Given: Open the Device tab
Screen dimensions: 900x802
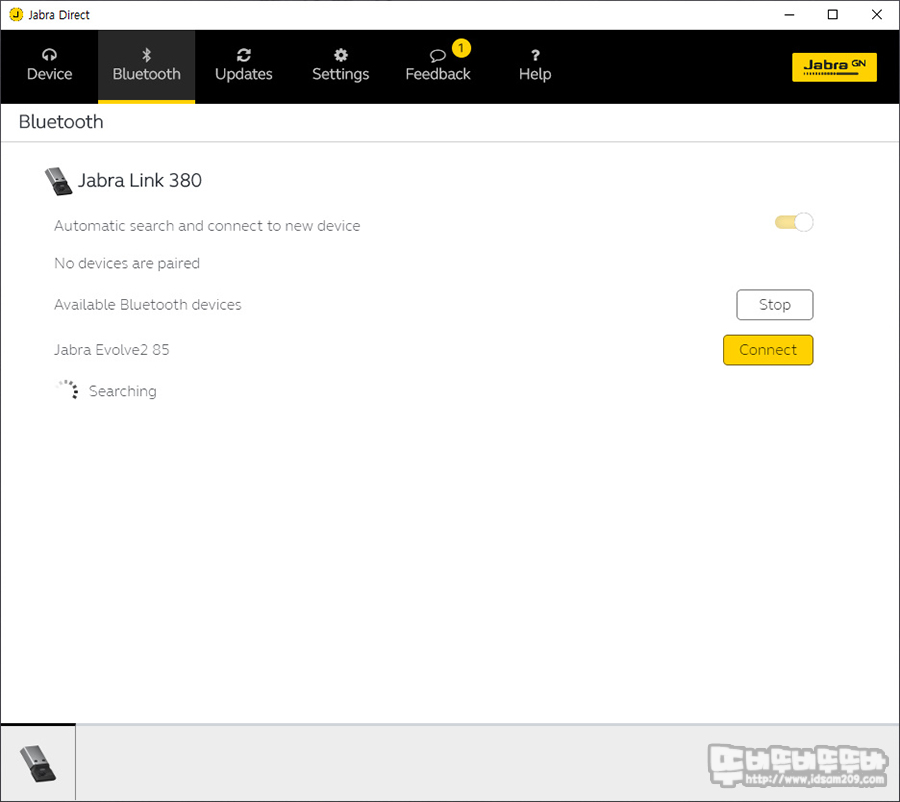Looking at the screenshot, I should click(49, 66).
